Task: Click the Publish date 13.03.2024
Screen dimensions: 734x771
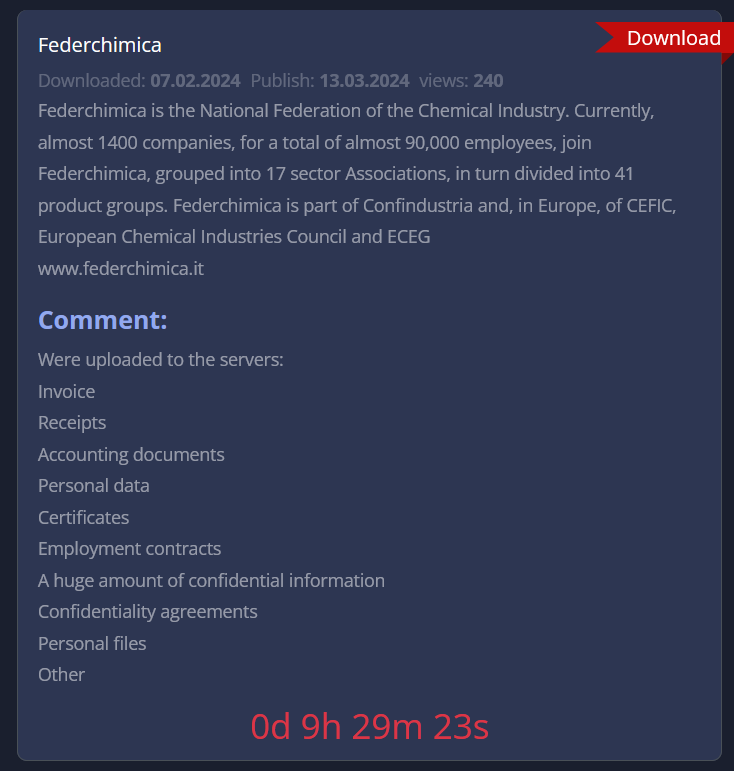Action: point(364,80)
